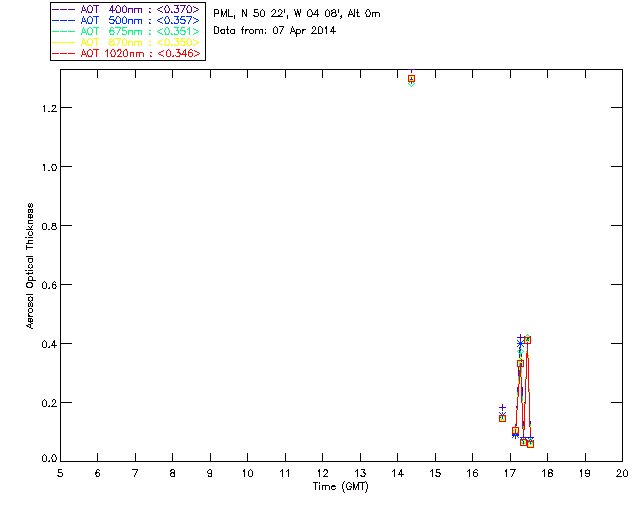Click the x-axis tick label 11
The height and width of the screenshot is (512, 640).
tap(285, 473)
